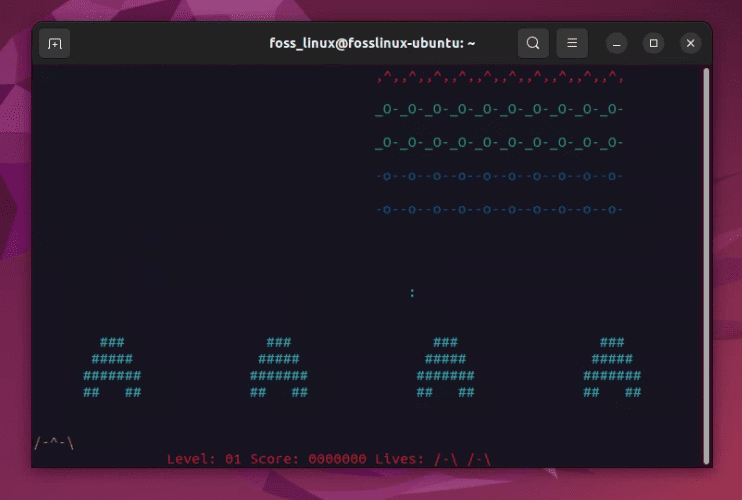This screenshot has width=742, height=500.
Task: Open a new terminal tab
Action: click(54, 44)
